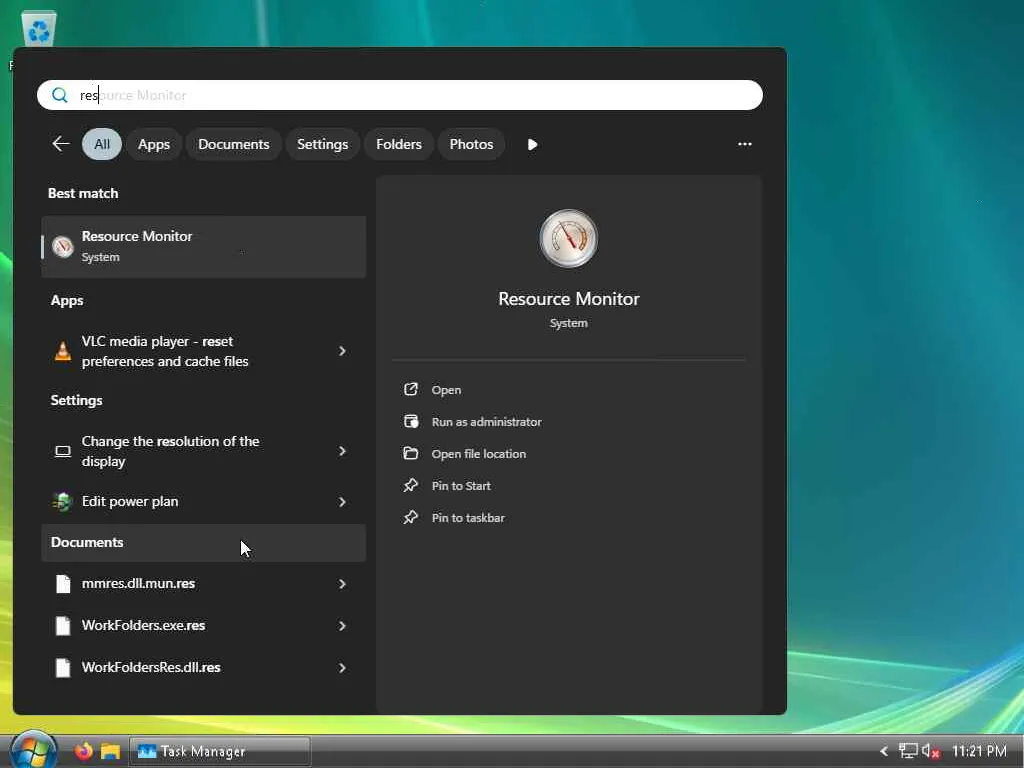Screen dimensions: 1024x768
Task: Open the Recycle Bin desktop icon
Action: pos(39,29)
